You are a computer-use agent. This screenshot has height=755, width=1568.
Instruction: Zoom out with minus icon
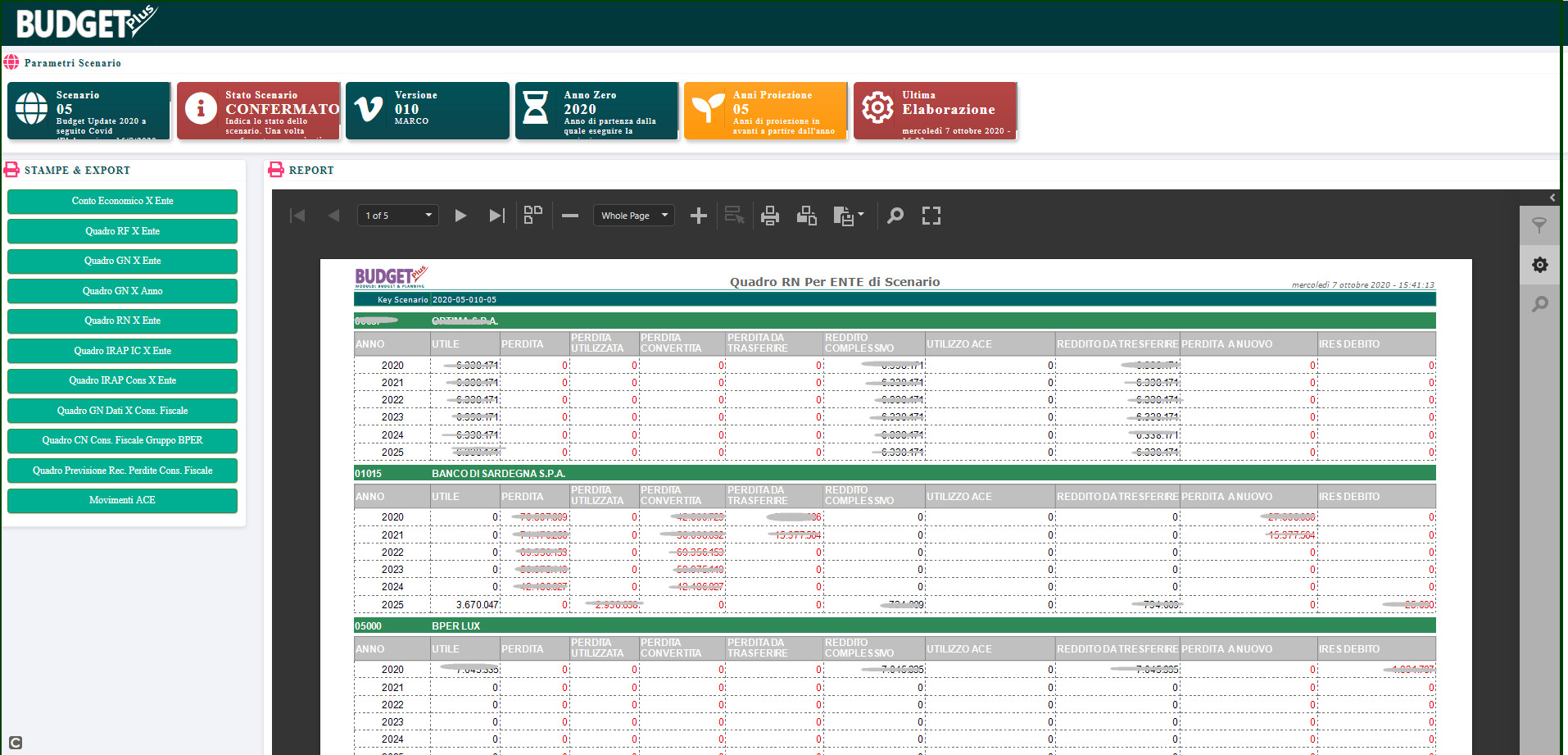click(x=570, y=216)
